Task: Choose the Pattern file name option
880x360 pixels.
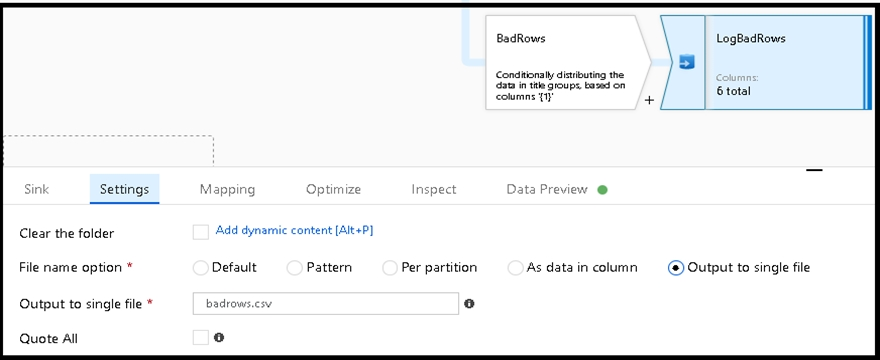Action: [295, 268]
